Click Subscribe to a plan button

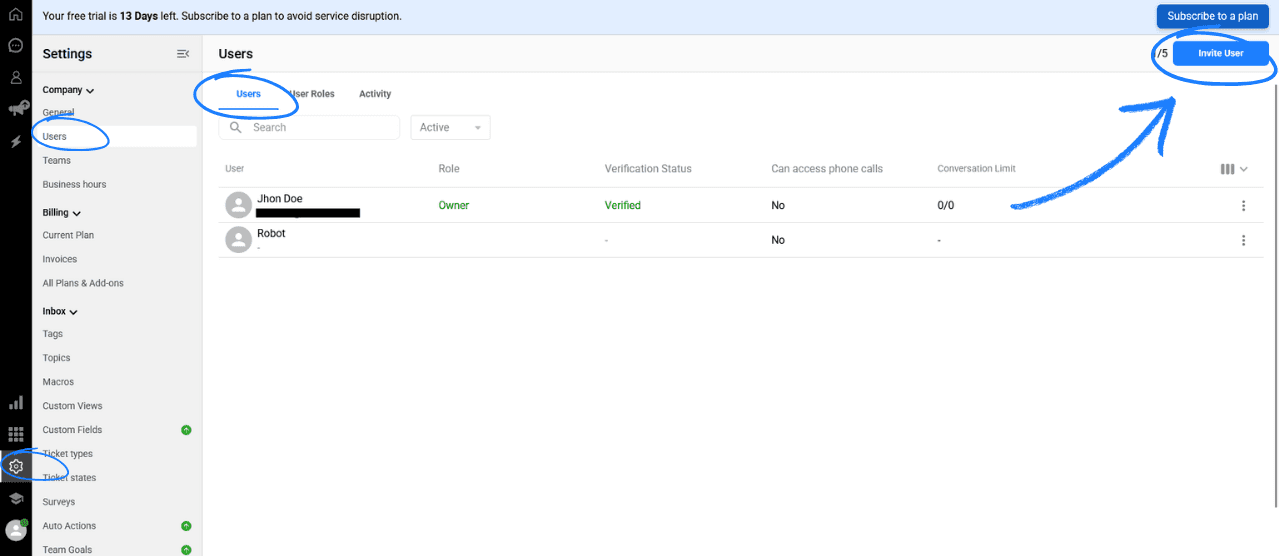pos(1213,16)
